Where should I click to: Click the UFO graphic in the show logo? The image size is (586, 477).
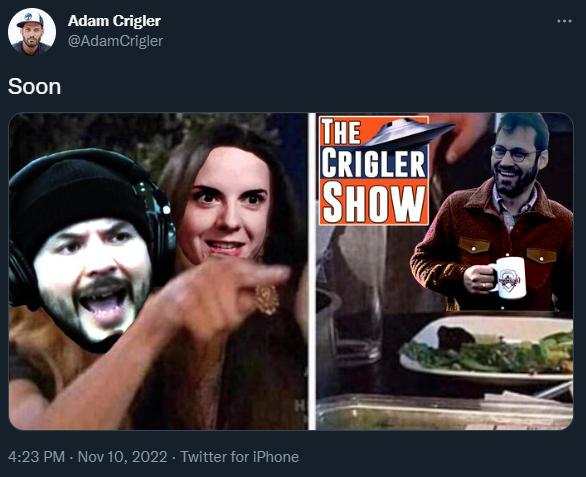point(408,133)
